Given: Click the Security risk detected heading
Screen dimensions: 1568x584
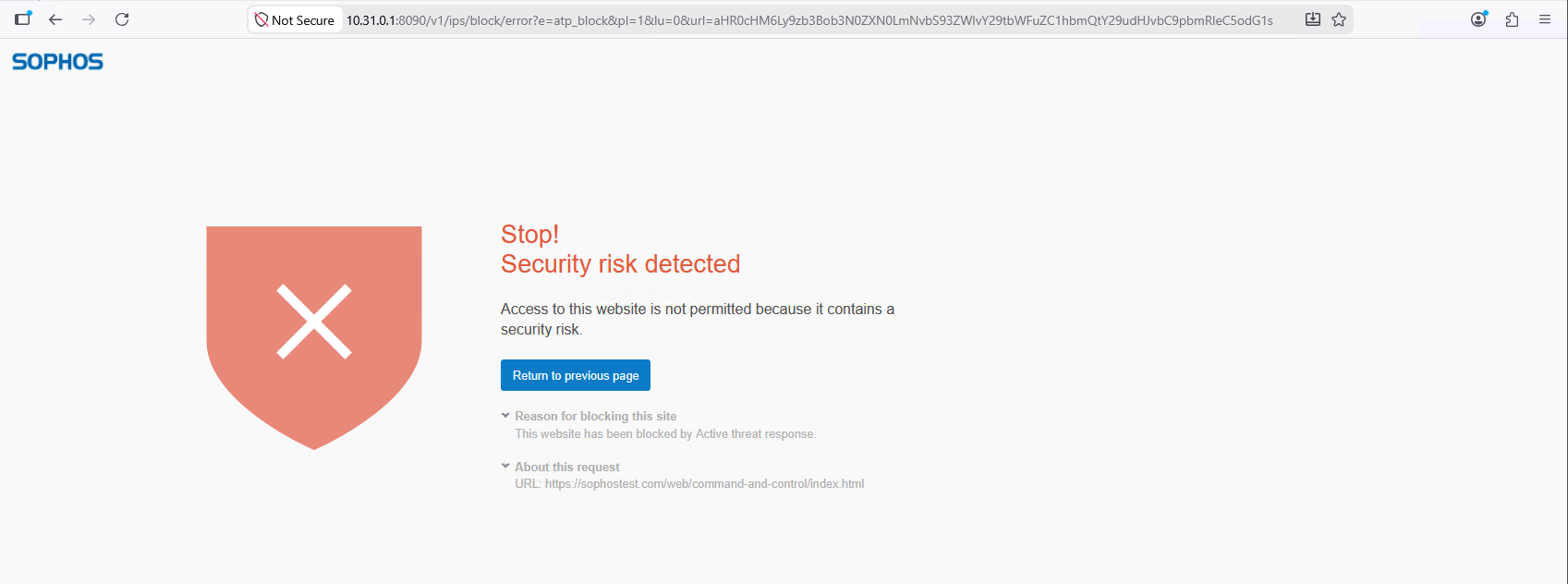Looking at the screenshot, I should pos(620,264).
